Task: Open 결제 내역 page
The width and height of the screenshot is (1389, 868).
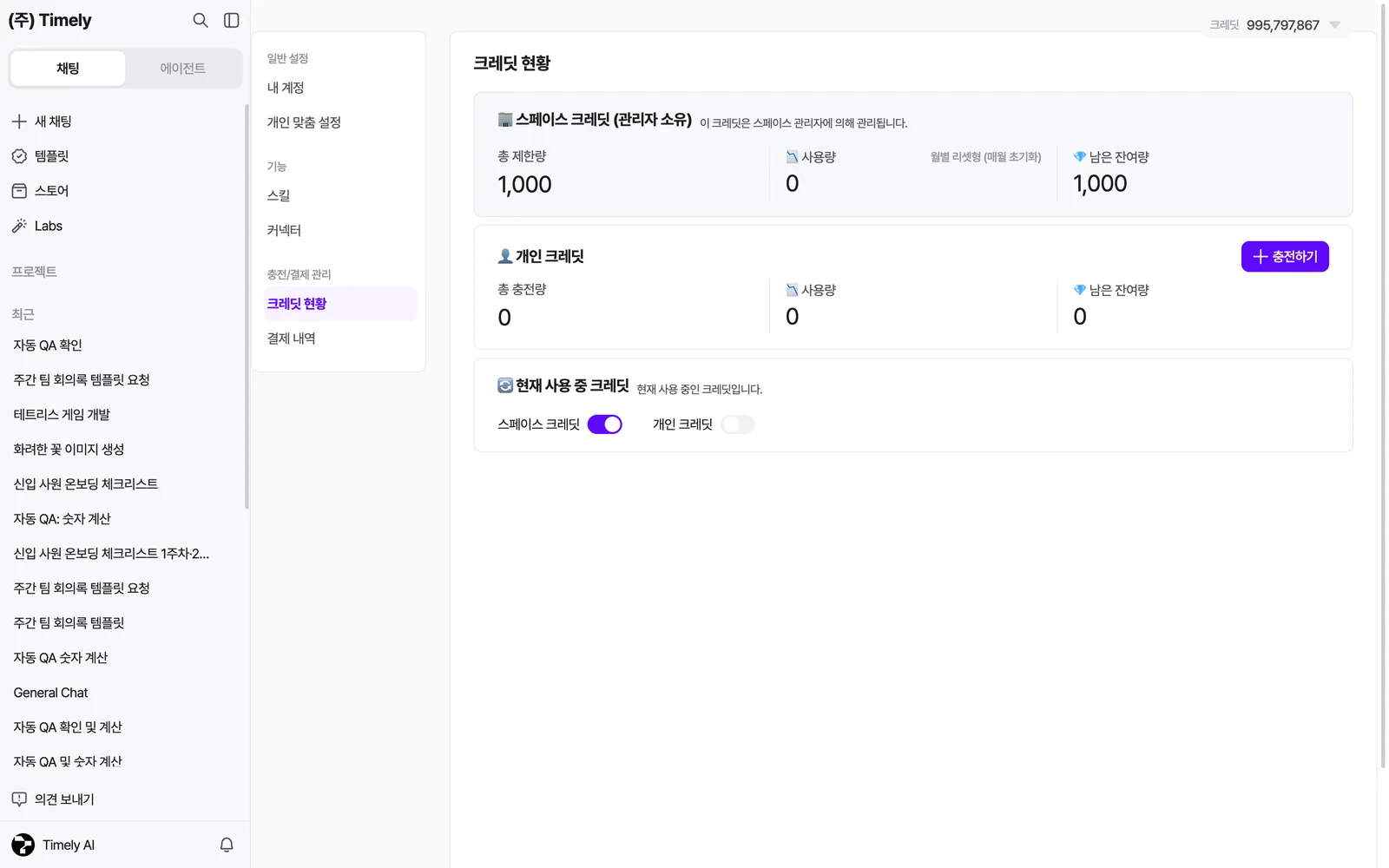Action: (x=339, y=339)
